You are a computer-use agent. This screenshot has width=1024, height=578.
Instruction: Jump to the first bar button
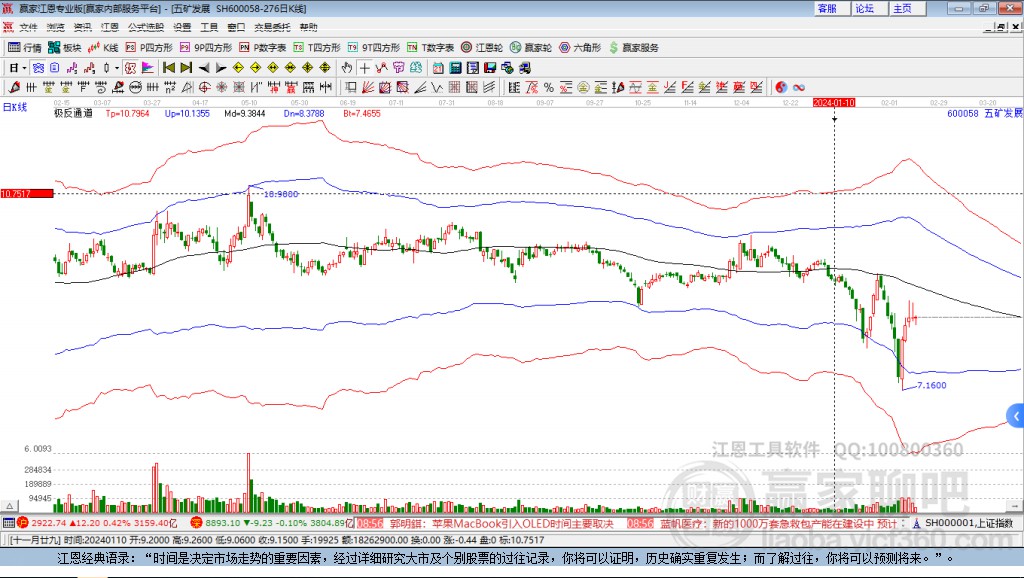coord(169,68)
